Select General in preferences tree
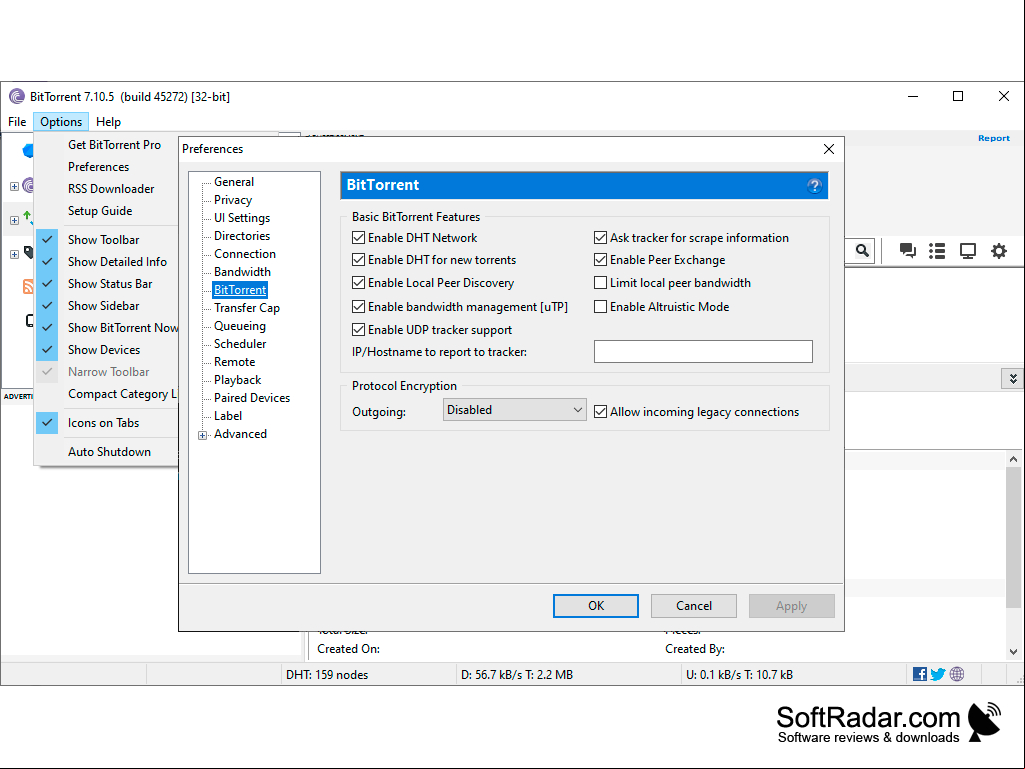1025x769 pixels. (234, 182)
